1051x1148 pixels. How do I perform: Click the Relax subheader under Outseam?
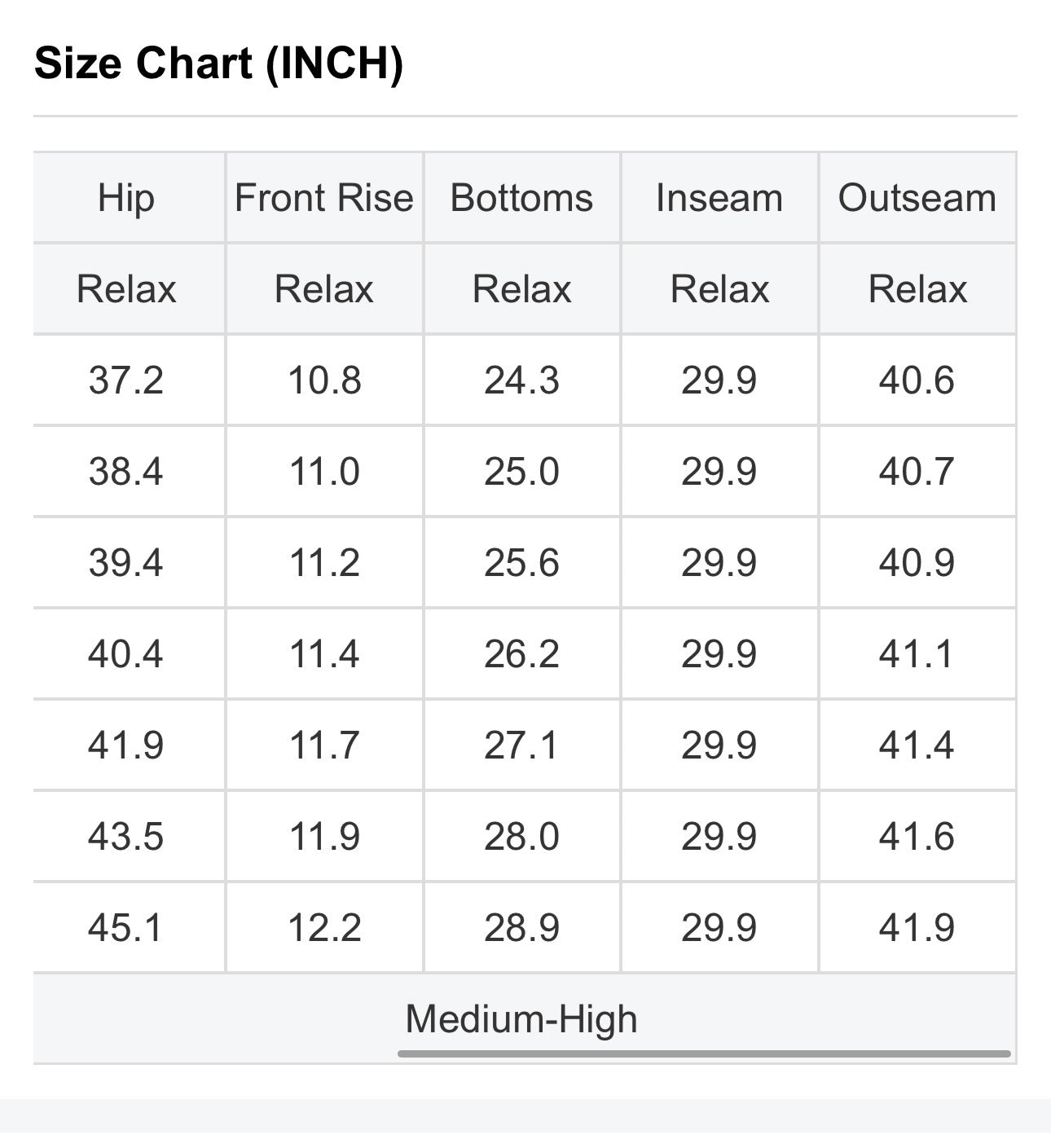click(917, 289)
